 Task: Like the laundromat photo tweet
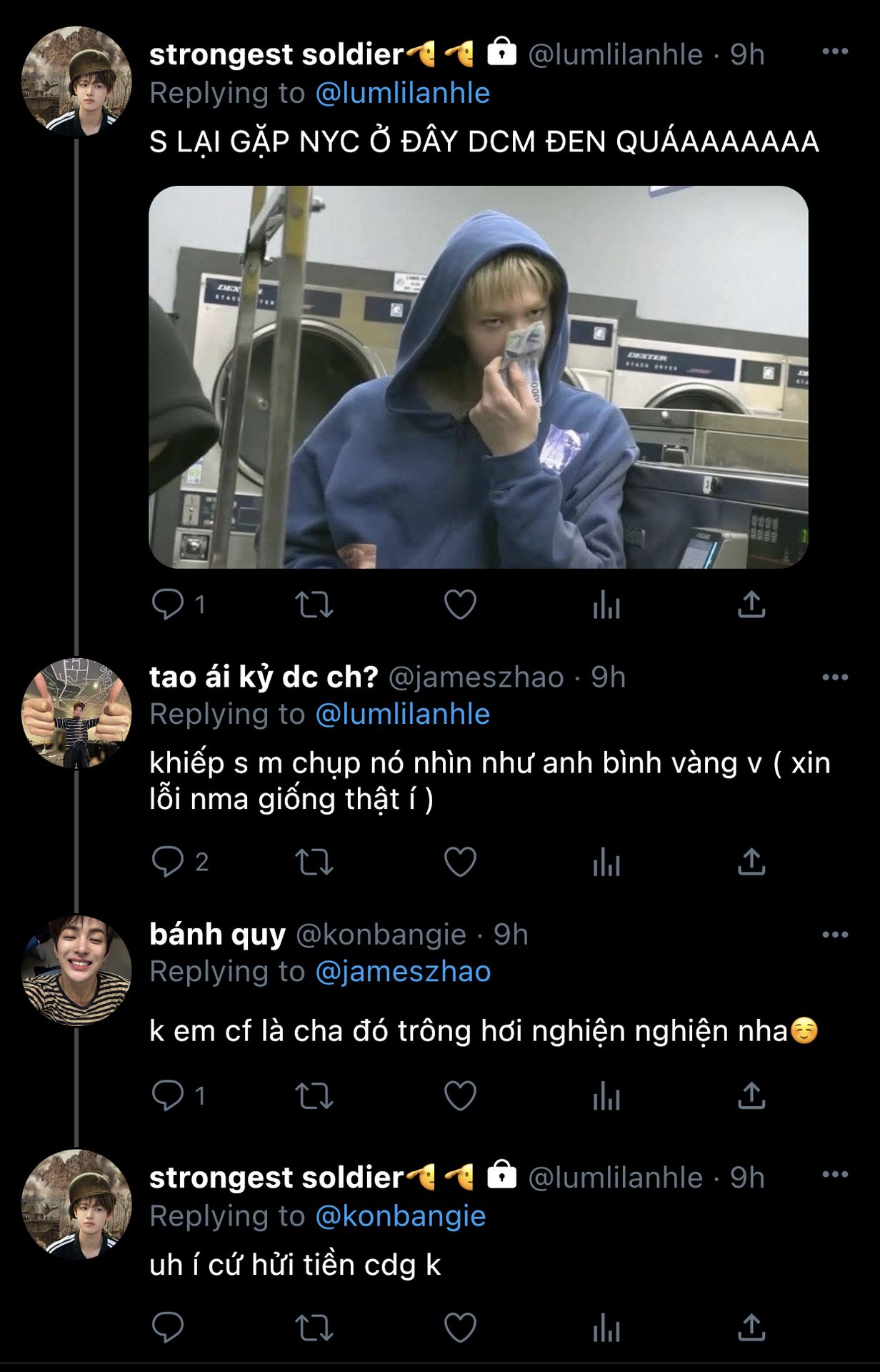coord(460,605)
